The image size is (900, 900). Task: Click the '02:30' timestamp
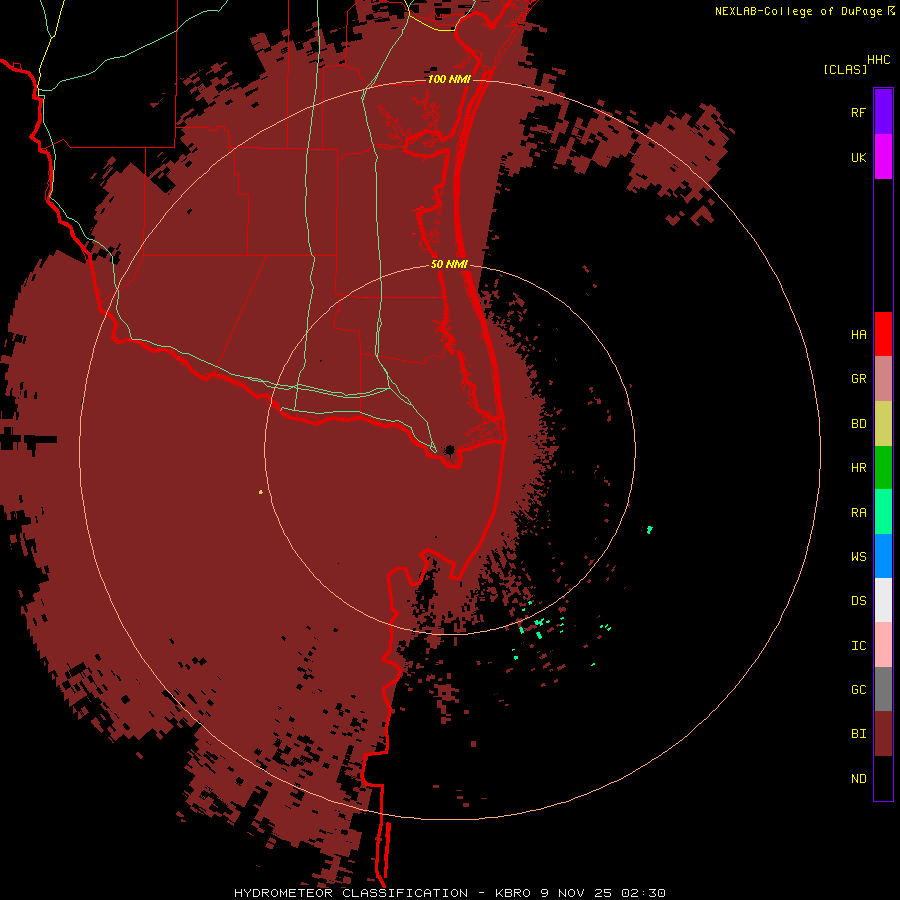coord(644,893)
